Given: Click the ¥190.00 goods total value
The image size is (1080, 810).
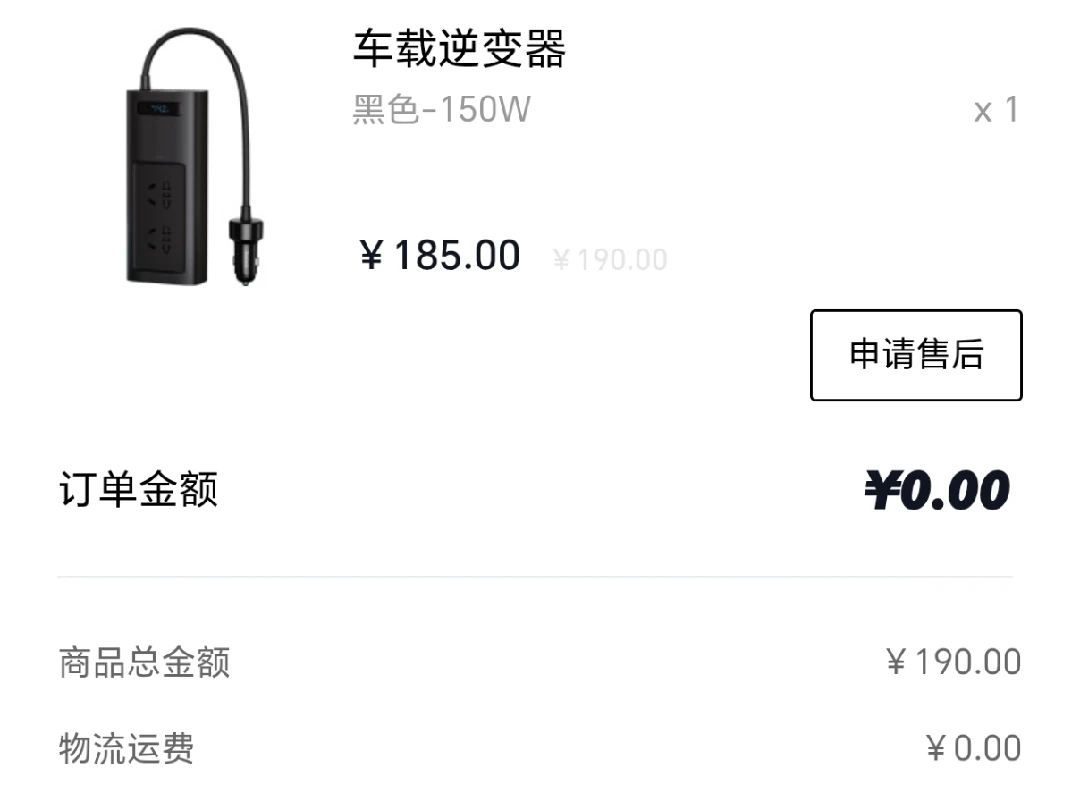Looking at the screenshot, I should tap(953, 662).
